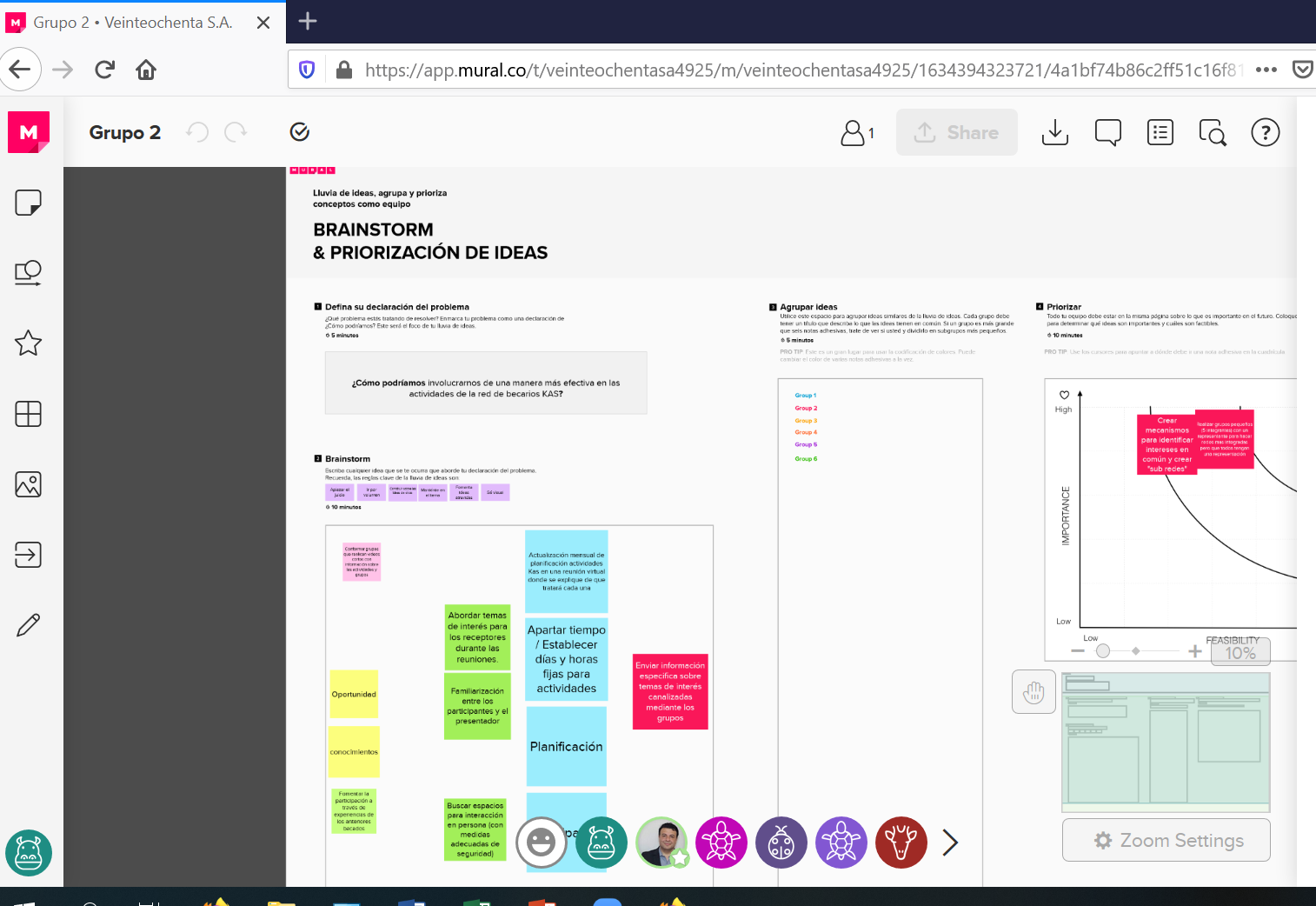Select the sticky note tool in sidebar
Screen dimensions: 1316x906
pos(29,203)
